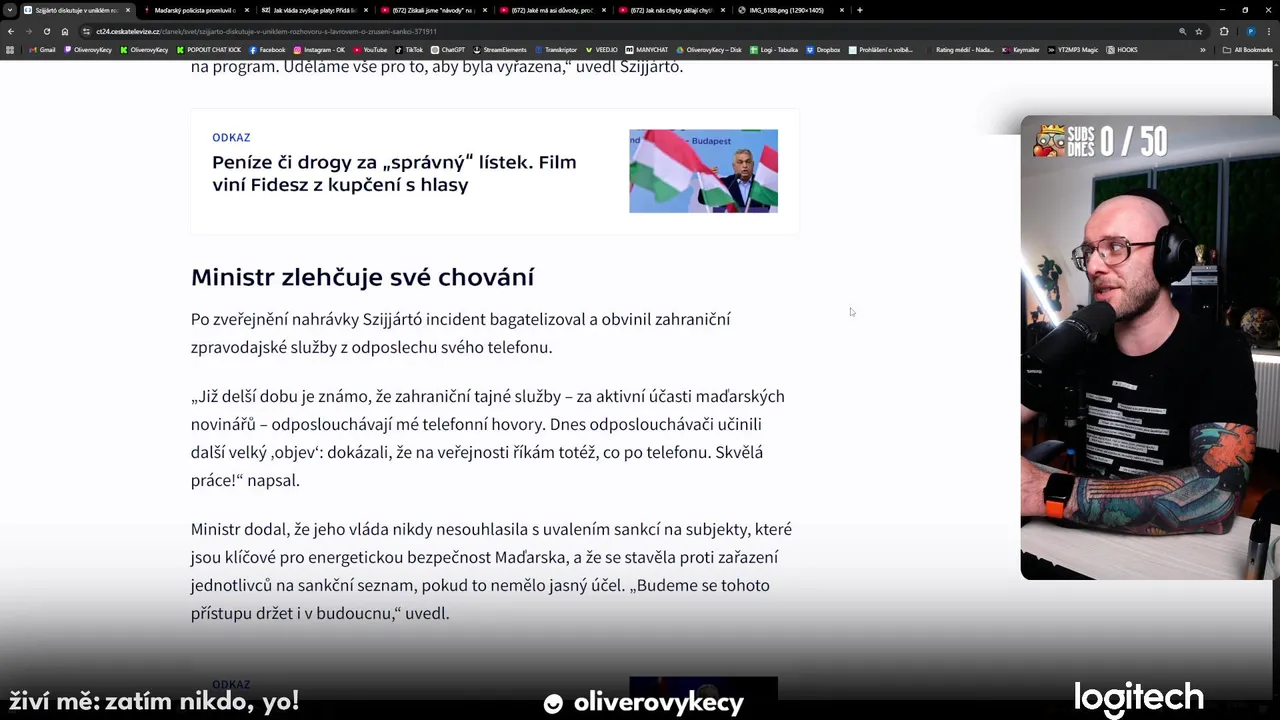Open the Extensions puzzle icon

tap(1224, 31)
